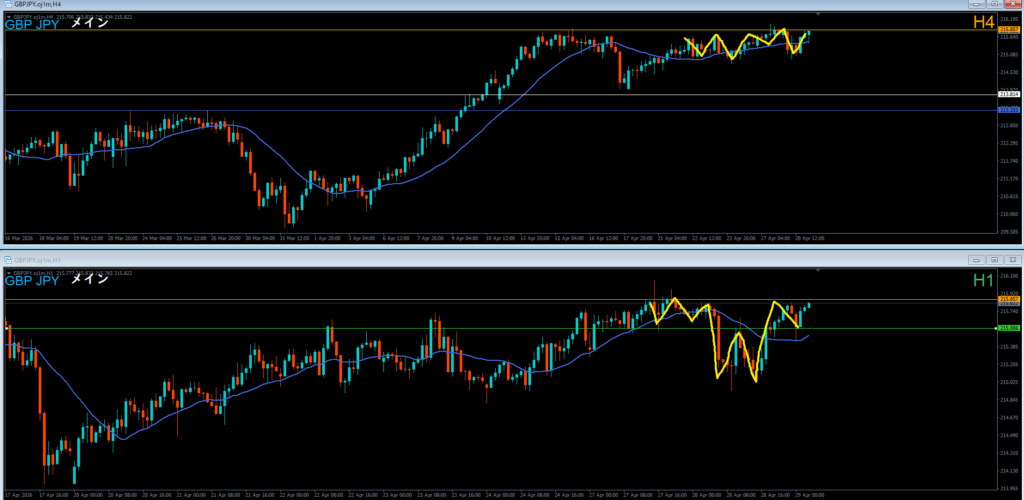The width and height of the screenshot is (1024, 500).
Task: Maximize the GBPJPY H4 chart window
Action: tap(993, 5)
